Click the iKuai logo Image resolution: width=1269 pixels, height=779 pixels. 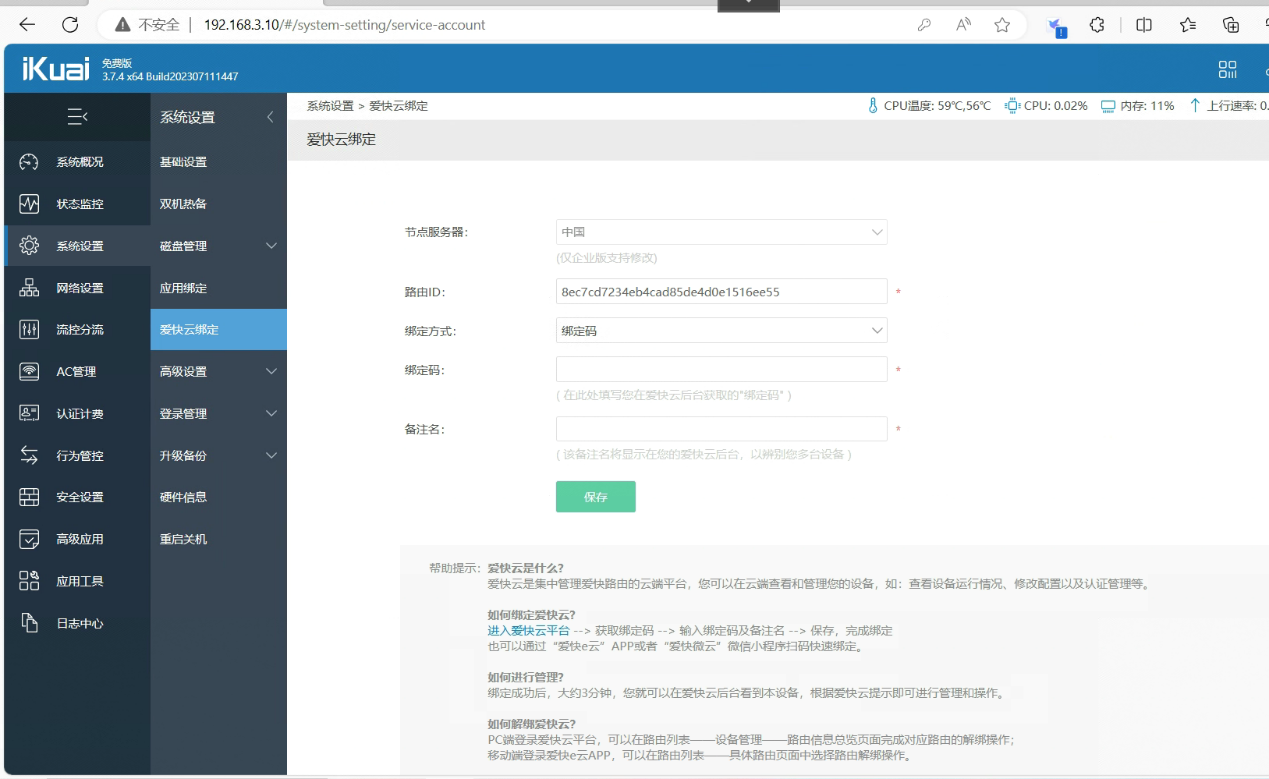pos(56,69)
